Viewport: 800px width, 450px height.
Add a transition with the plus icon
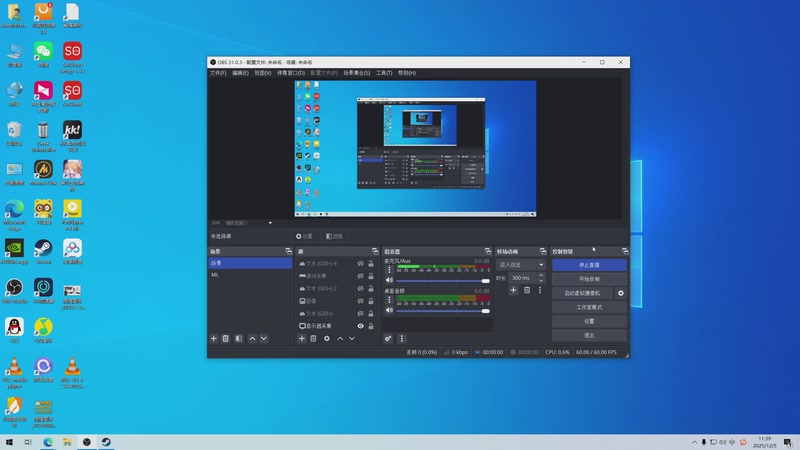point(513,290)
